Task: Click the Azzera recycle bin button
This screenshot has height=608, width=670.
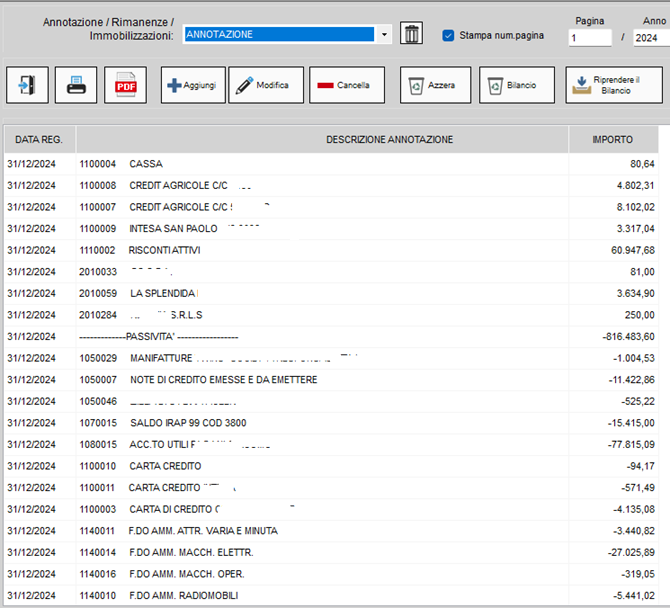Action: click(435, 86)
